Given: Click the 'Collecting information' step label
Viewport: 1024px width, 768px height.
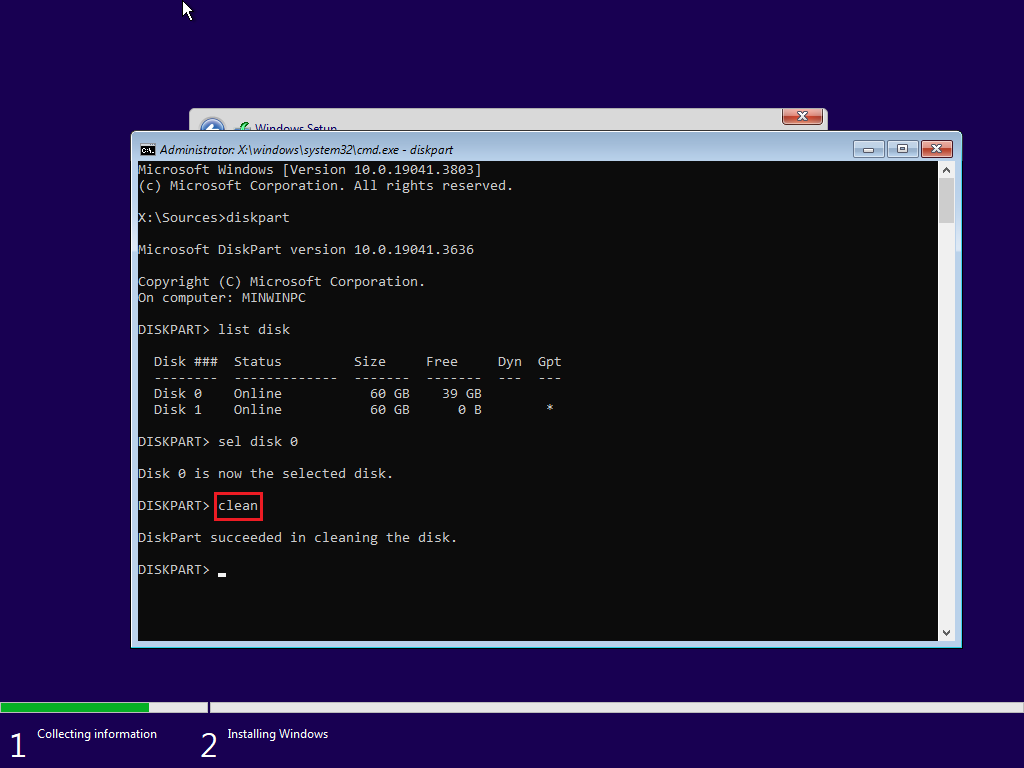Looking at the screenshot, I should pos(97,734).
